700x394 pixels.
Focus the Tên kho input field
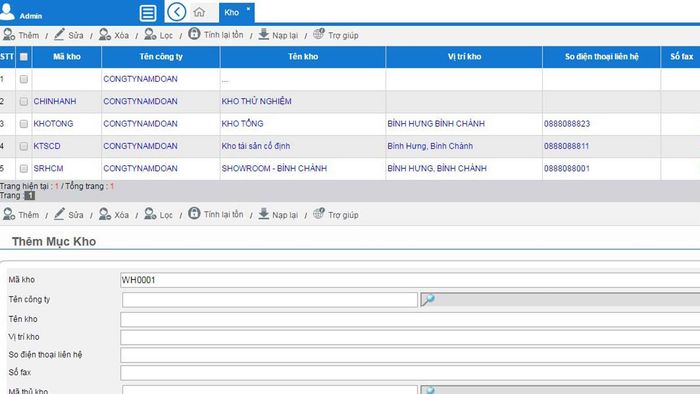click(x=410, y=319)
